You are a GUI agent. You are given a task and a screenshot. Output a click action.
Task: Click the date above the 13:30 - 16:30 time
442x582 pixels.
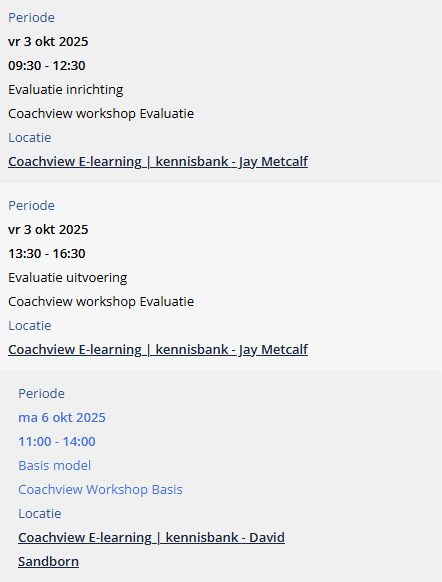[x=48, y=230]
